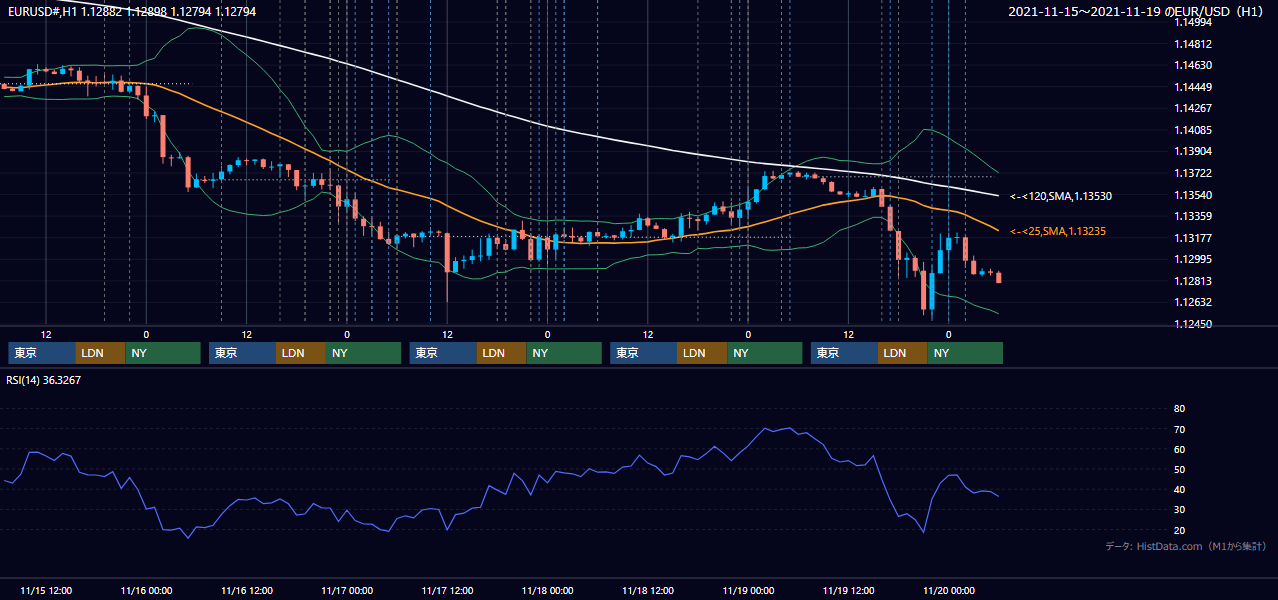The height and width of the screenshot is (600, 1278).
Task: Click the 11/16 00:00 time axis label
Action: point(146,590)
